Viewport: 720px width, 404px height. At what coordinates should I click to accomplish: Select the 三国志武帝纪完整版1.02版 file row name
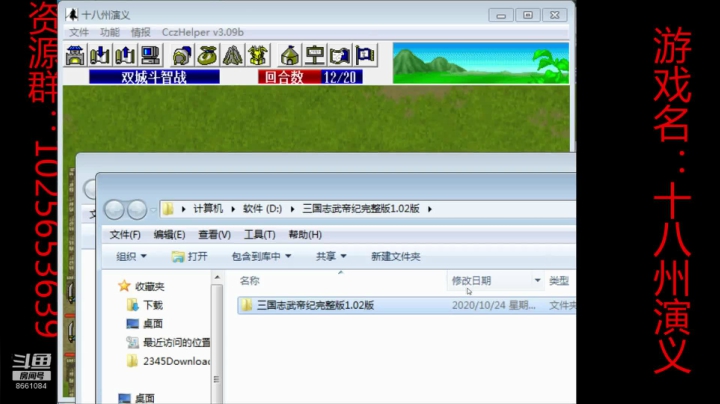(x=315, y=305)
